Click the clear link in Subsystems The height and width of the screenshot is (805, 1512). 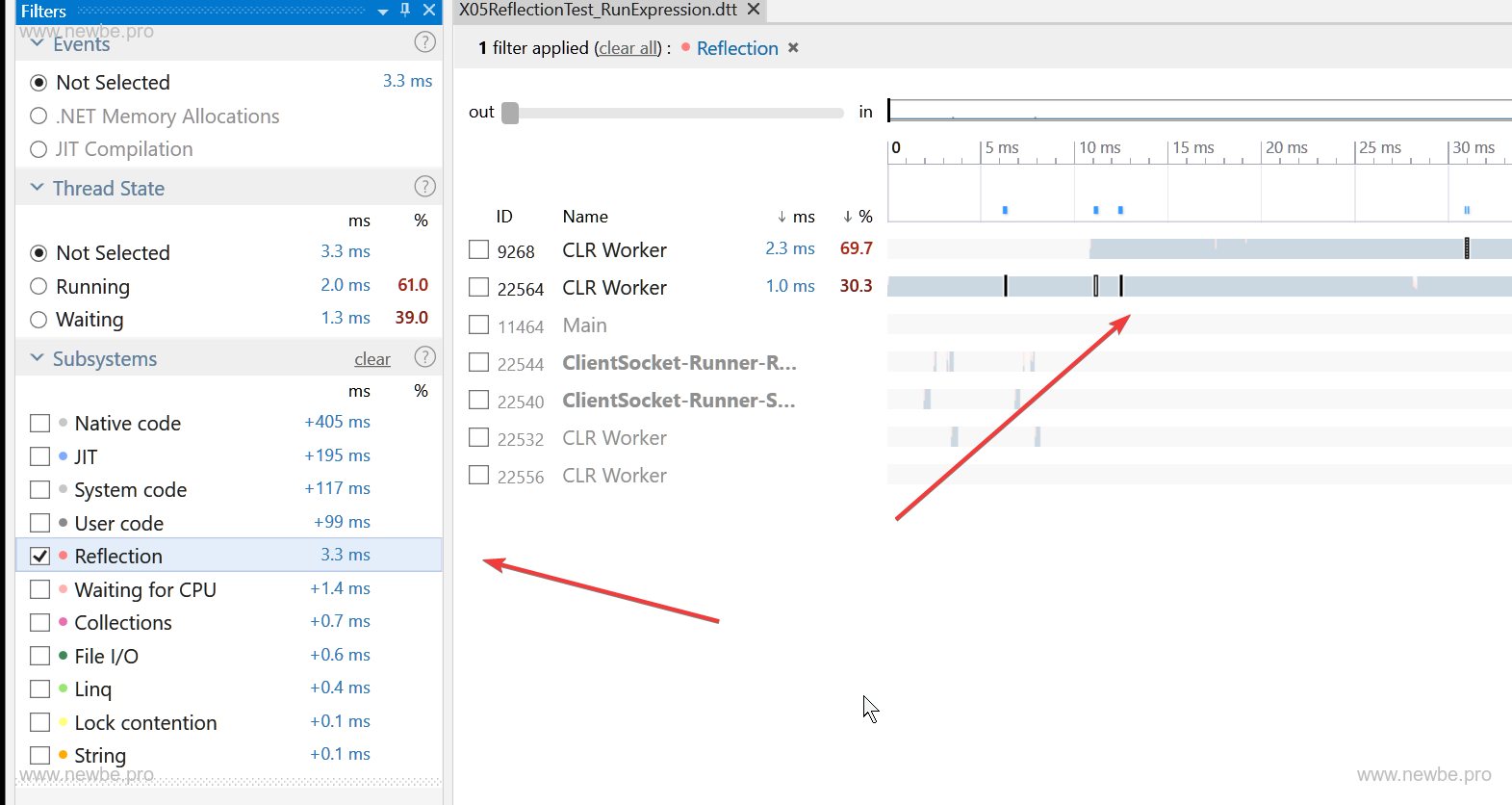pyautogui.click(x=372, y=359)
